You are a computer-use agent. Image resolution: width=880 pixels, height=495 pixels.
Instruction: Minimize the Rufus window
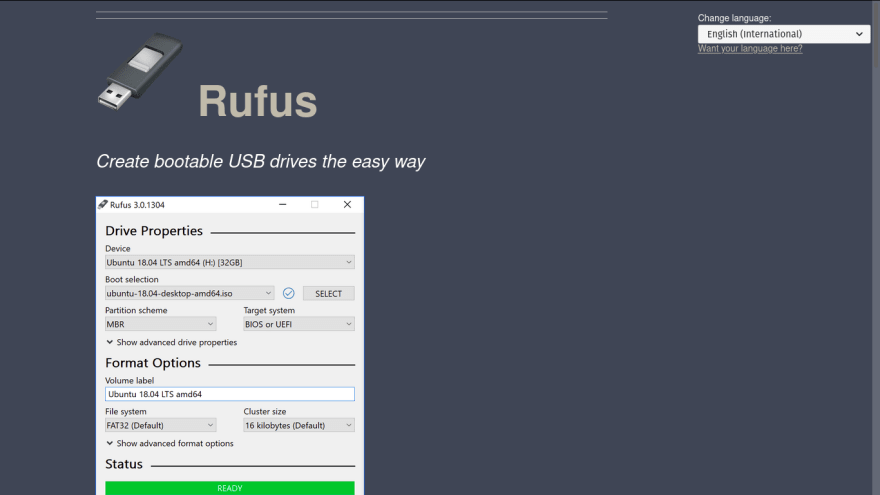[283, 205]
